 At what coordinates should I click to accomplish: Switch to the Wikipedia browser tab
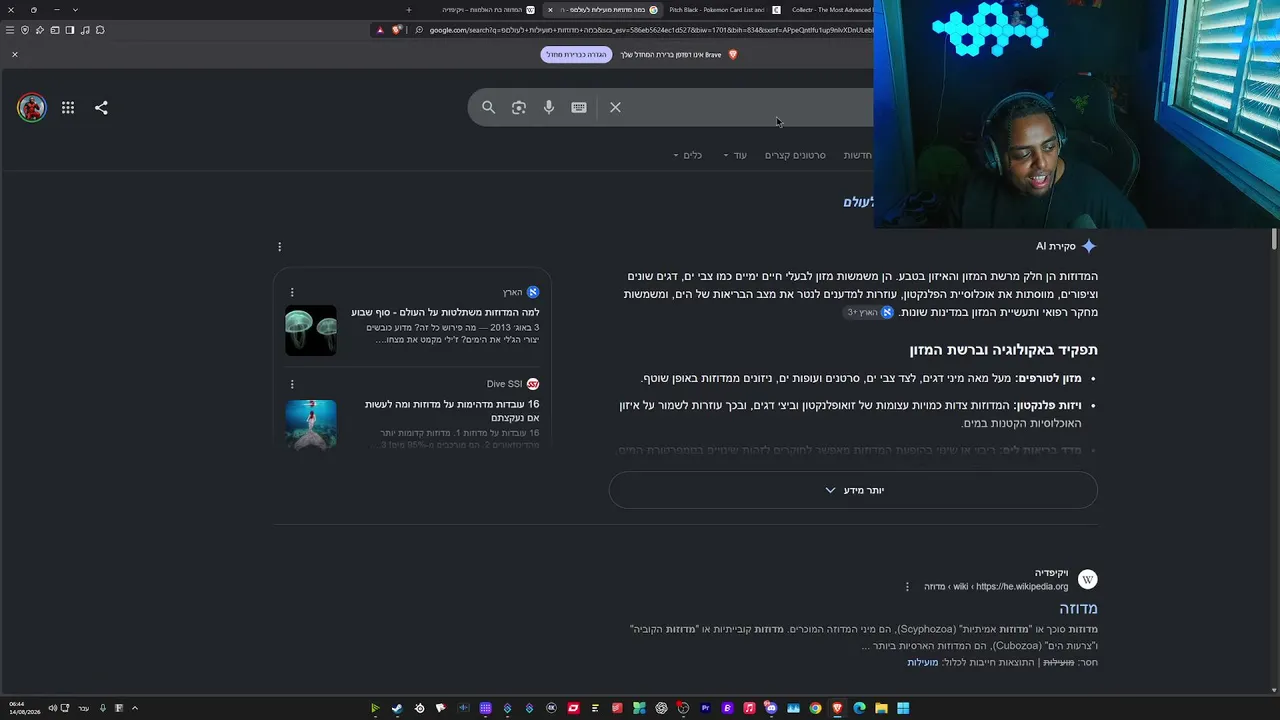tap(486, 10)
